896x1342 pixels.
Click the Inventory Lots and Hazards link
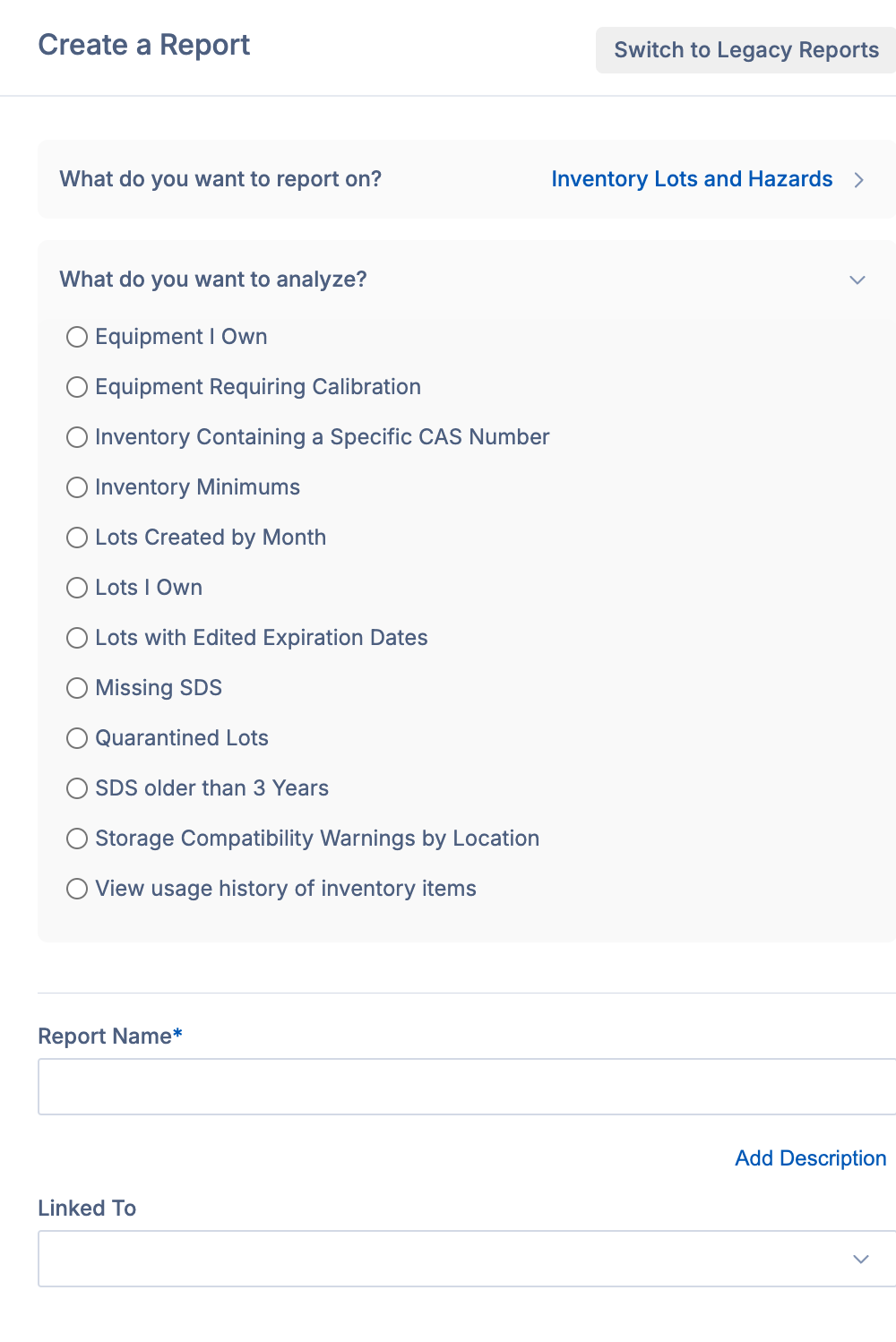(x=692, y=179)
